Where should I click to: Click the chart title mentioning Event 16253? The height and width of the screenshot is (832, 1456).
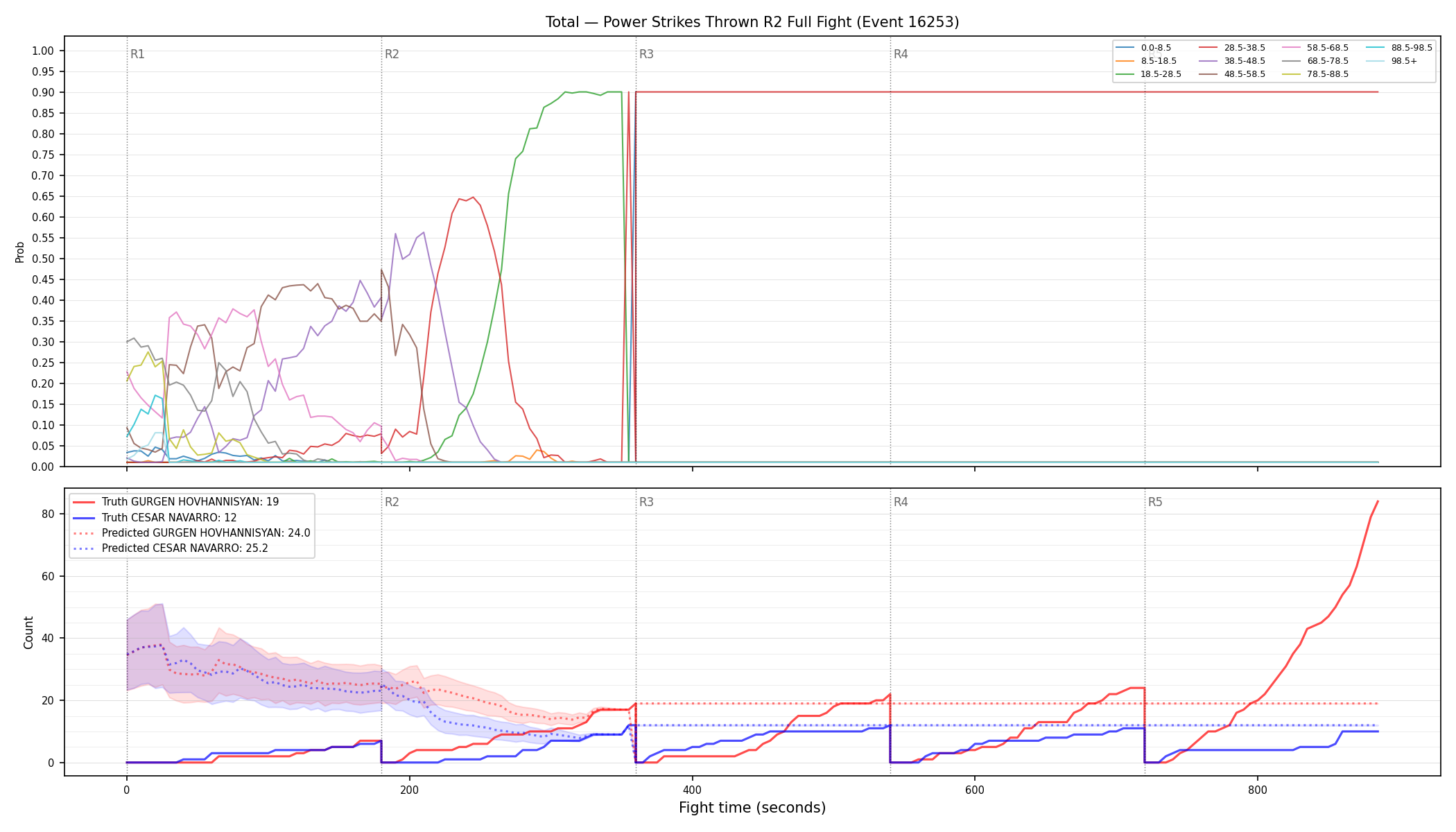coord(752,22)
